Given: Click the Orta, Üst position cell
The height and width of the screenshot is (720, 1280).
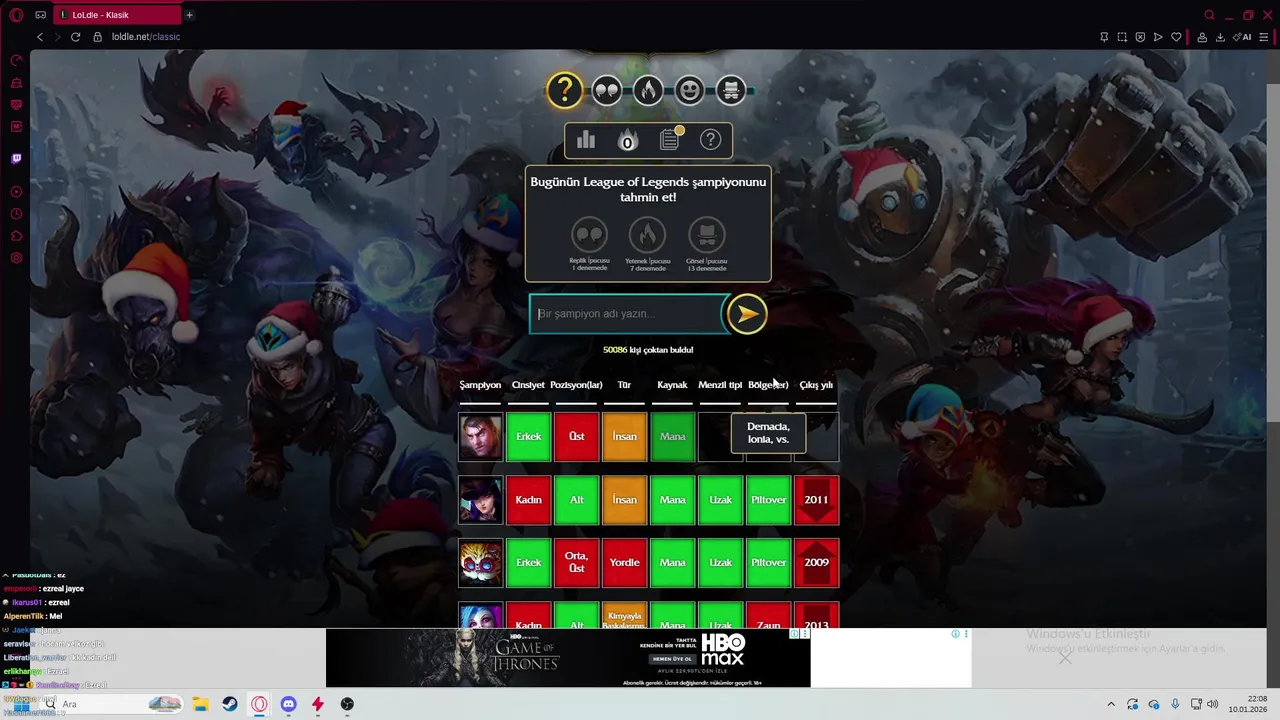Looking at the screenshot, I should click(x=576, y=563).
